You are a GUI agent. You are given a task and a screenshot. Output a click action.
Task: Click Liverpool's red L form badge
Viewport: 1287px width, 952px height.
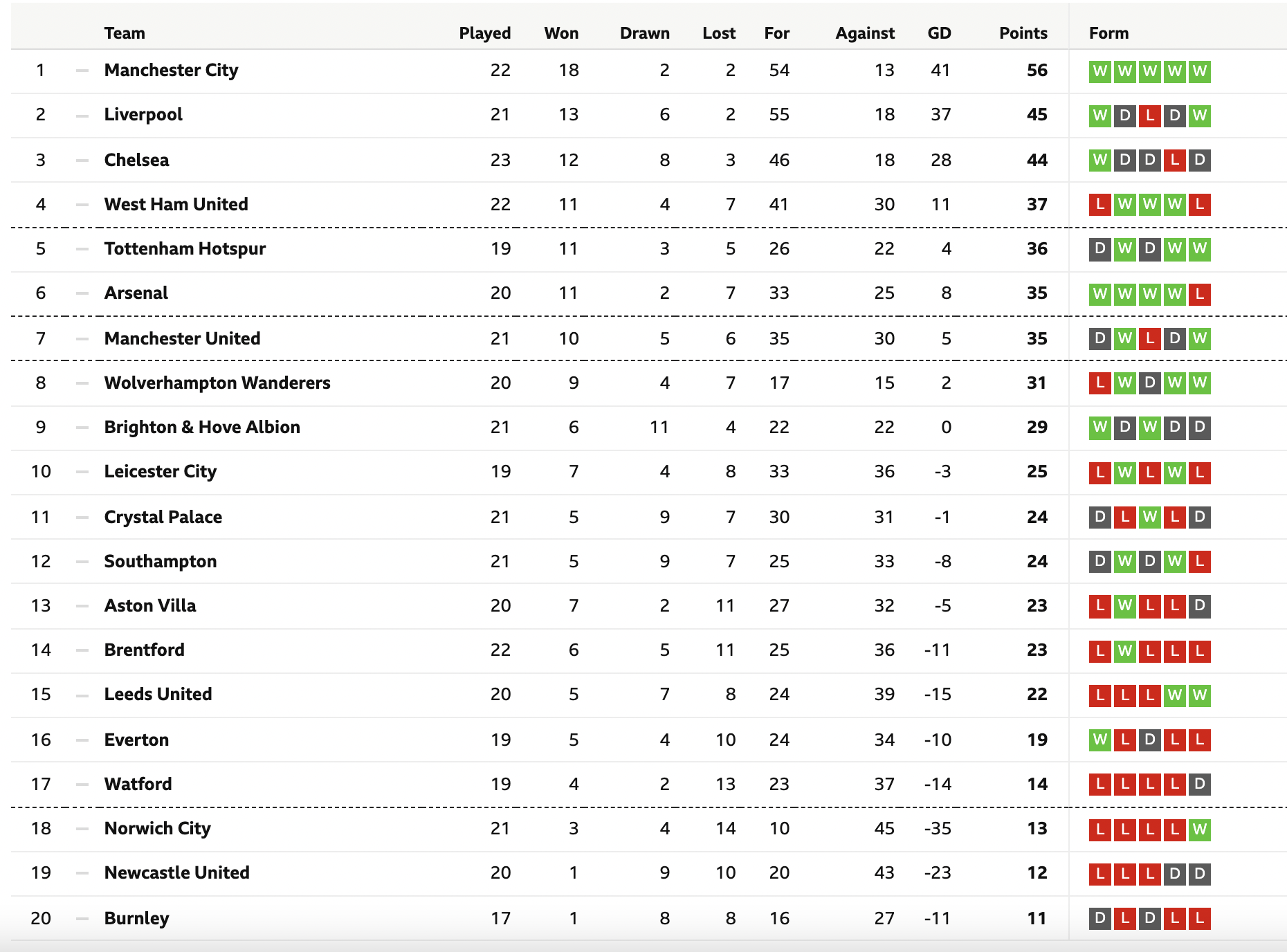point(1150,116)
